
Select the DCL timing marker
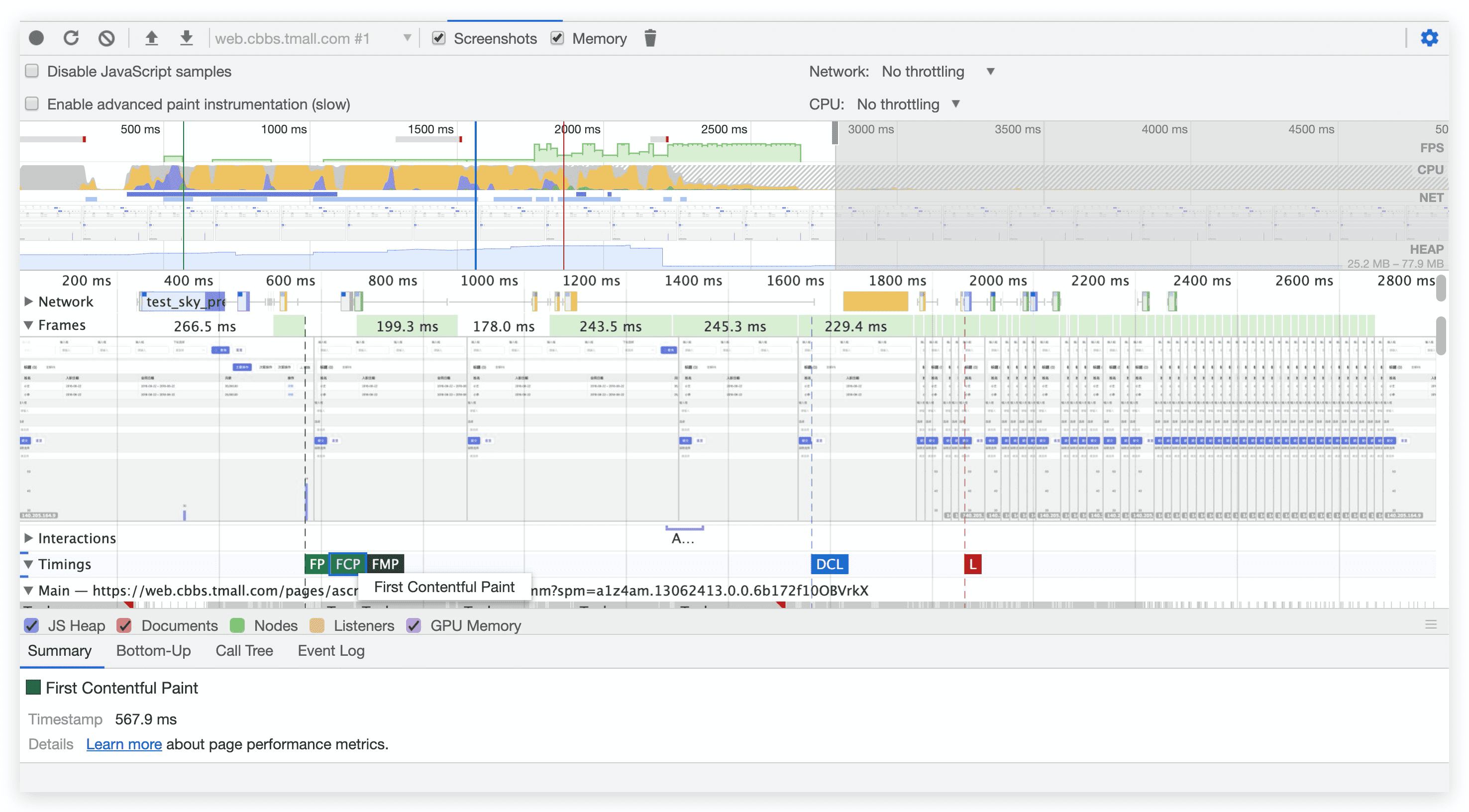(829, 564)
